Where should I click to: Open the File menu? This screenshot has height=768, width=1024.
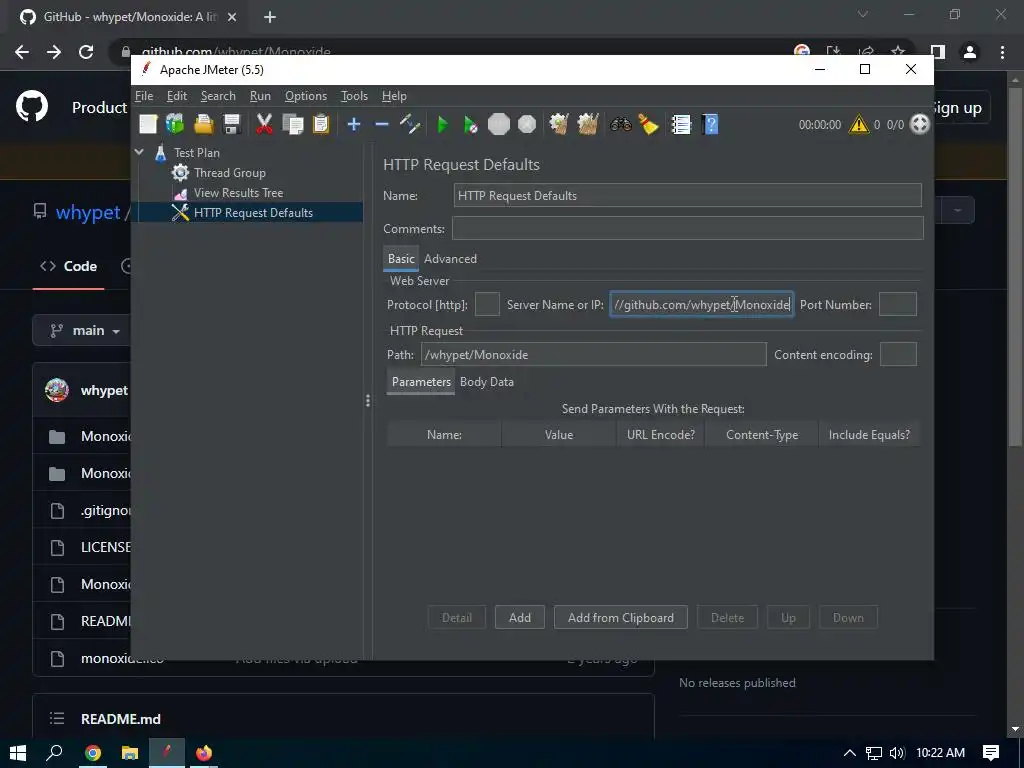click(144, 96)
